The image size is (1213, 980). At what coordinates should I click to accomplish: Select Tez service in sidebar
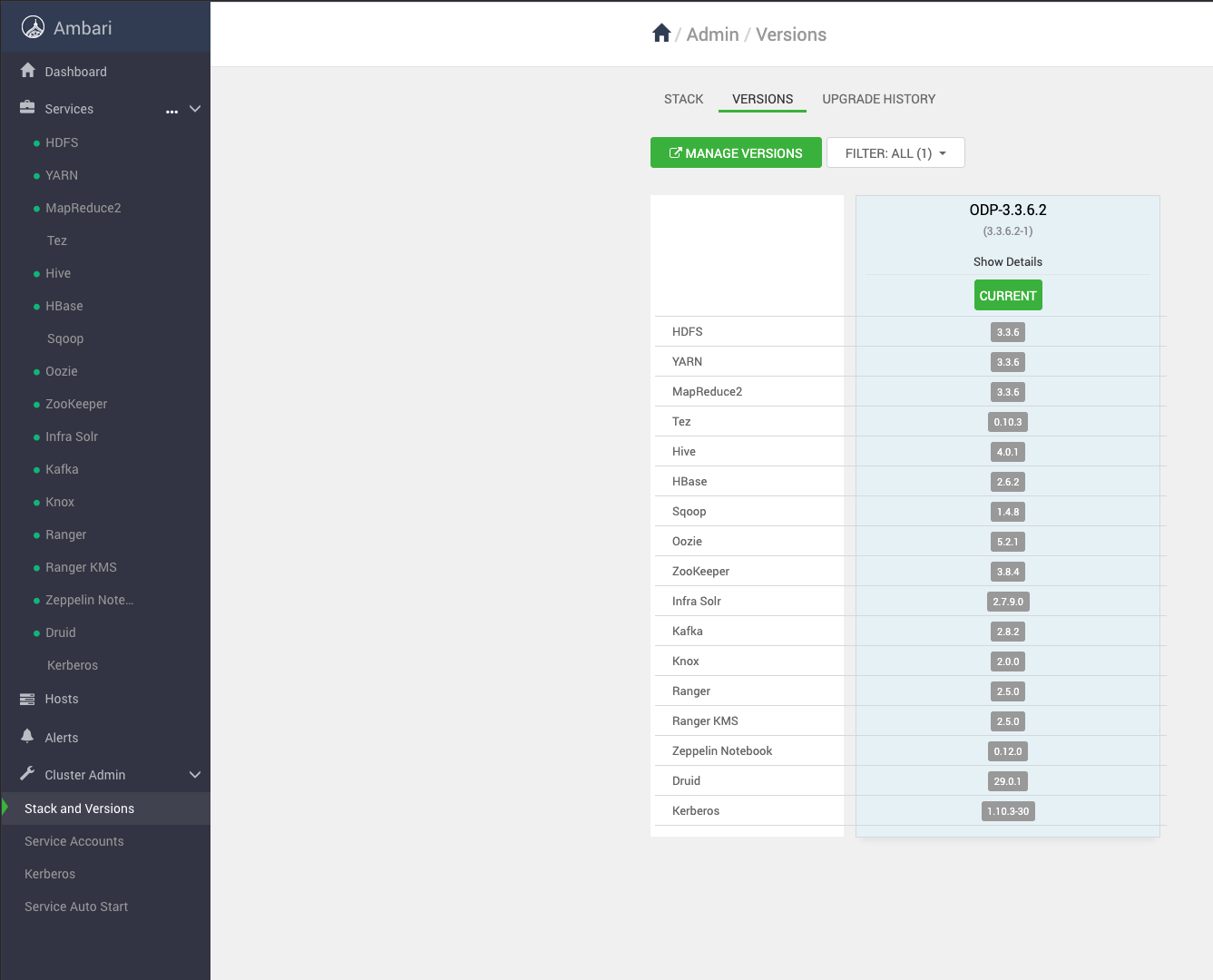(57, 240)
